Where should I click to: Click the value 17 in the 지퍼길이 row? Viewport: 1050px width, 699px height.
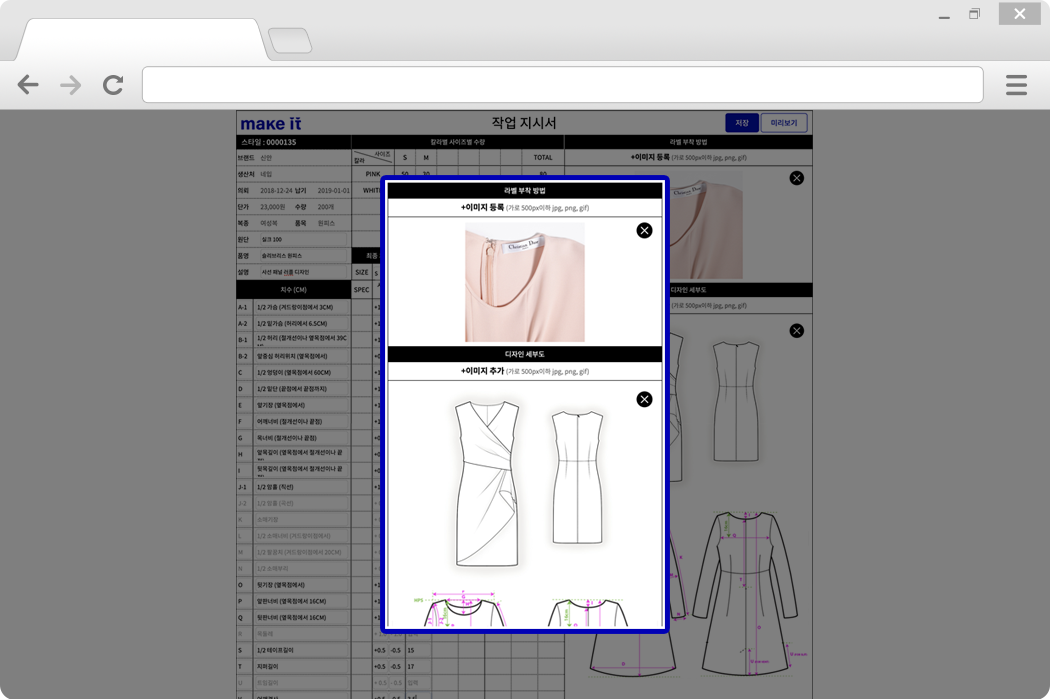[410, 667]
